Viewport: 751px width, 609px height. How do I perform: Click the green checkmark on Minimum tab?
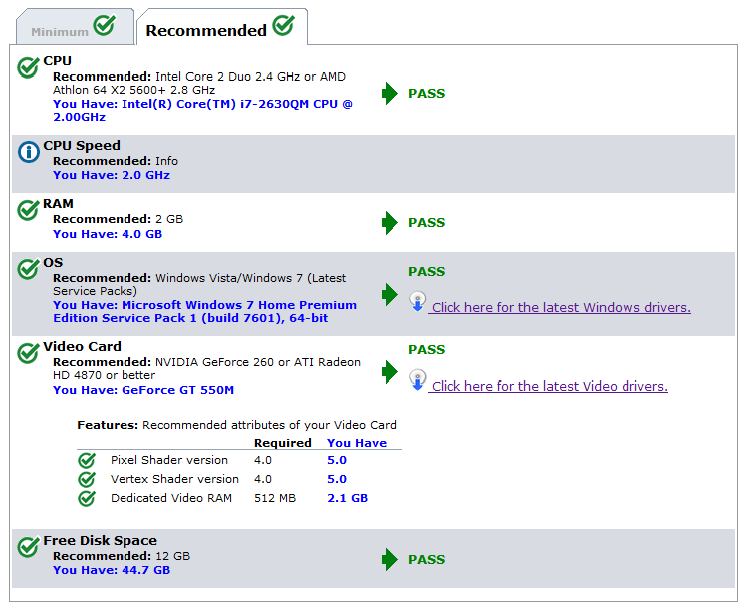point(104,25)
